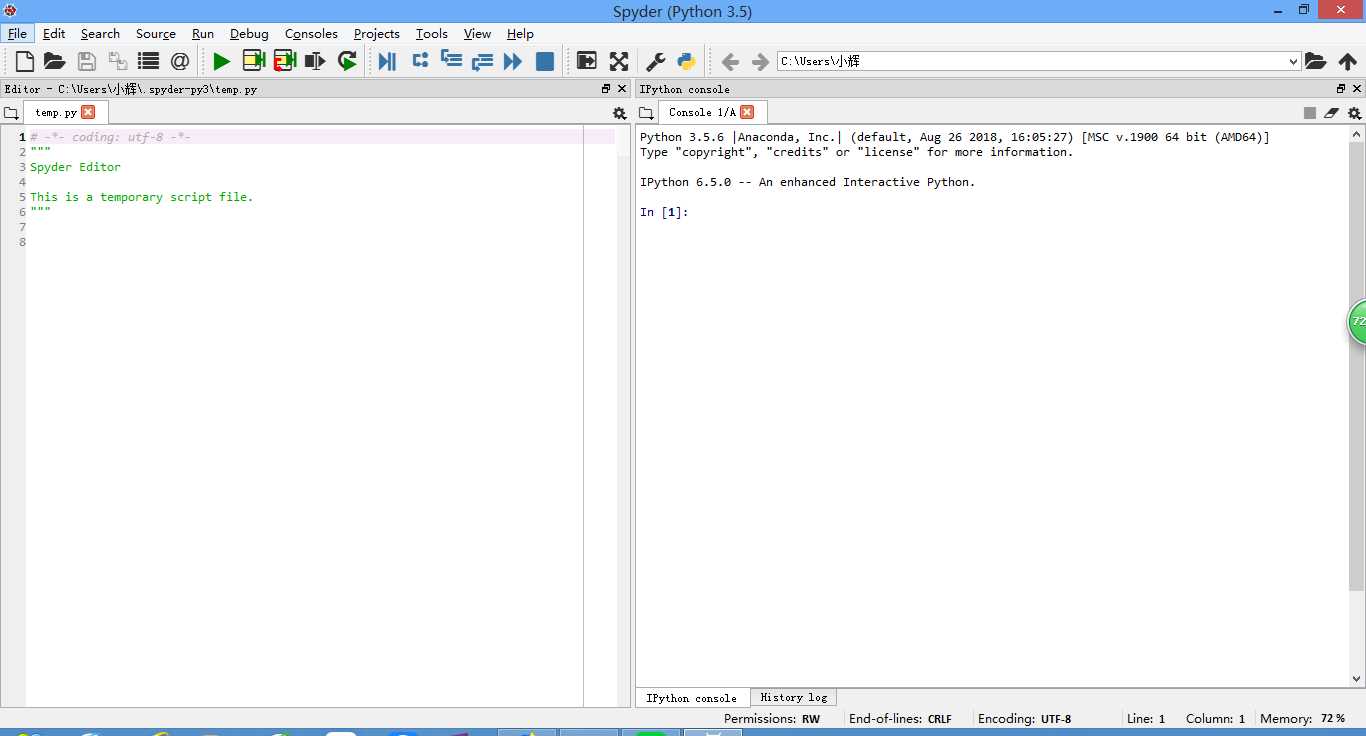Open the Consoles menu

(311, 33)
